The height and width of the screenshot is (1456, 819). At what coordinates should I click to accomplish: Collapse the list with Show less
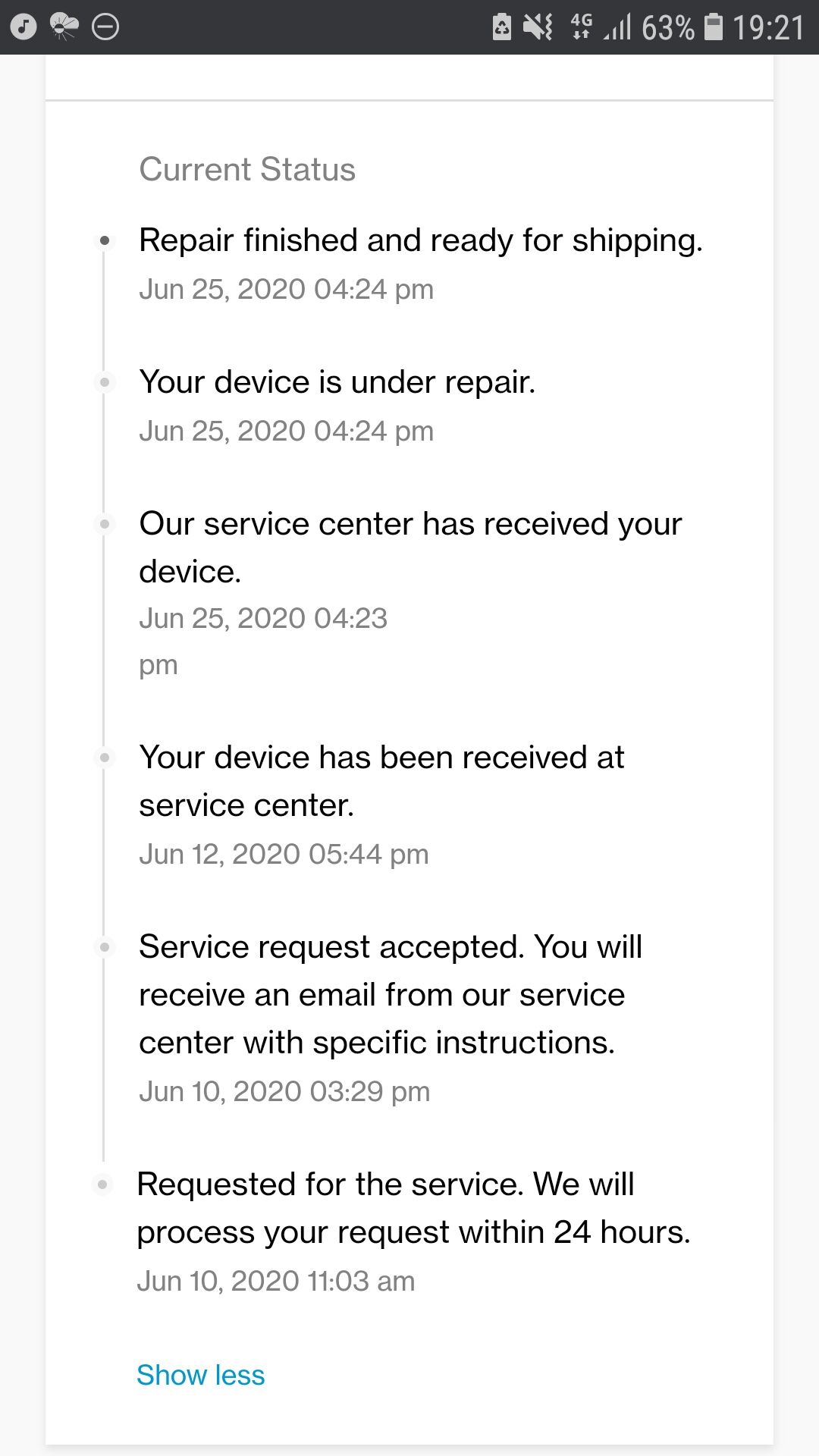tap(201, 1375)
